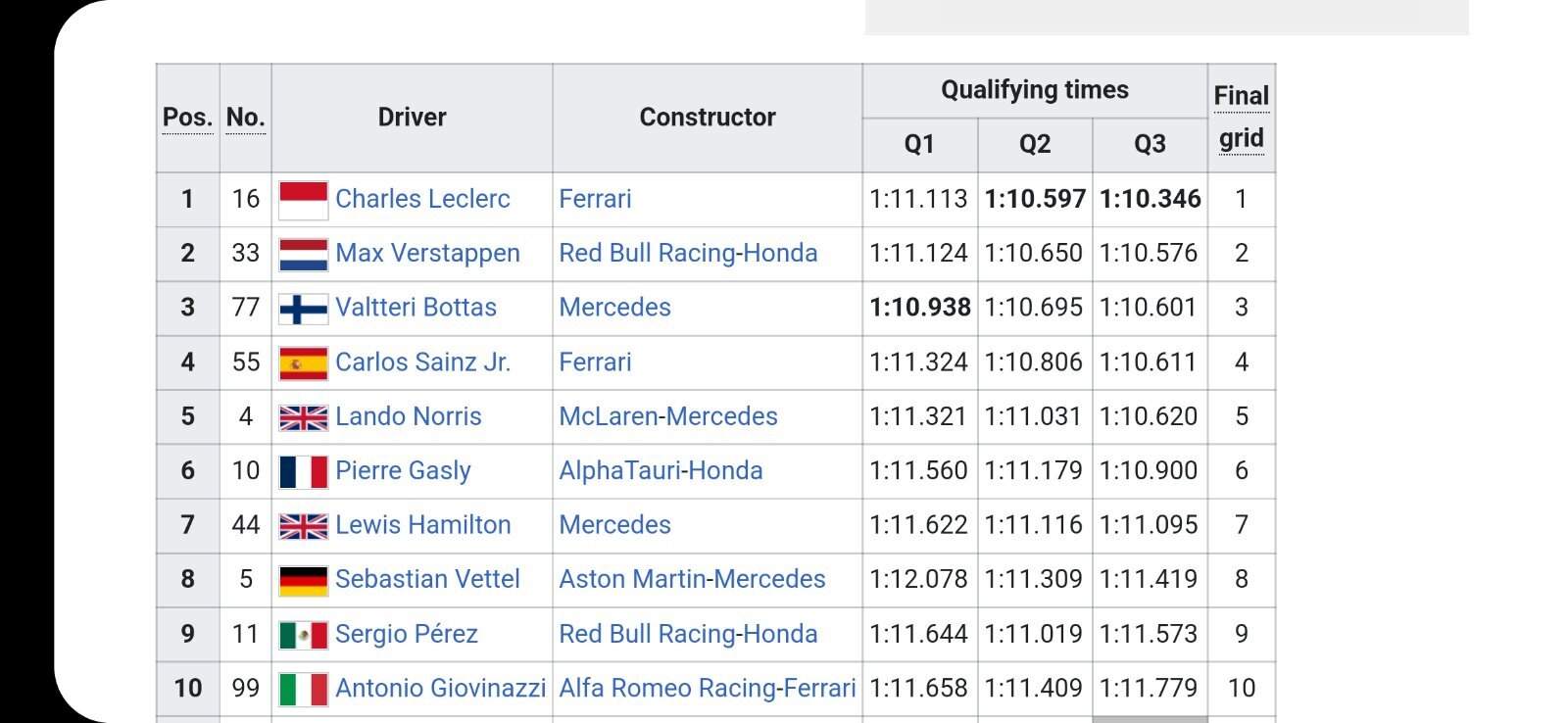Open the Charles Leclerc driver link
This screenshot has height=723, width=1568.
point(422,199)
